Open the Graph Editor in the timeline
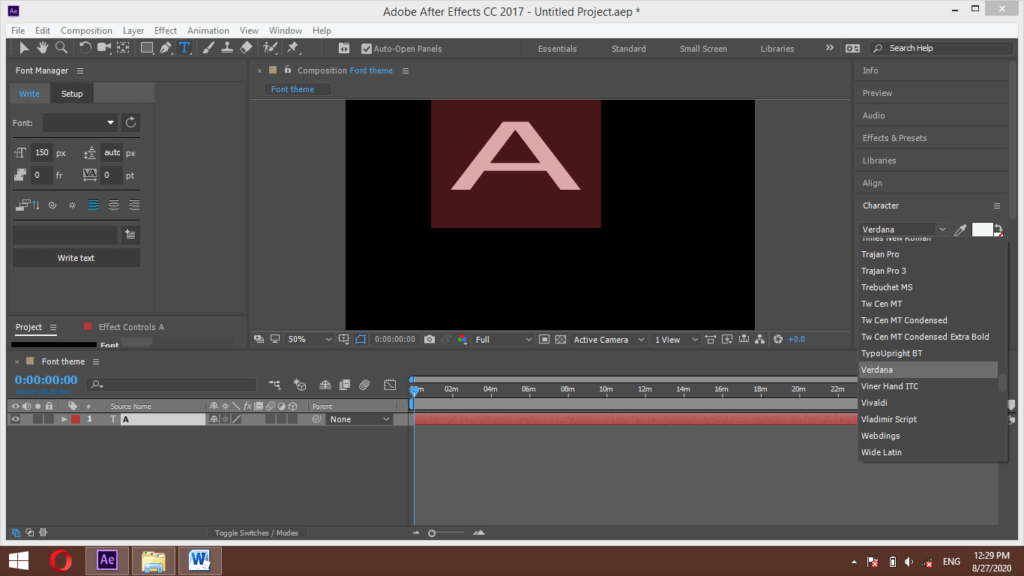This screenshot has width=1024, height=576. pyautogui.click(x=389, y=384)
